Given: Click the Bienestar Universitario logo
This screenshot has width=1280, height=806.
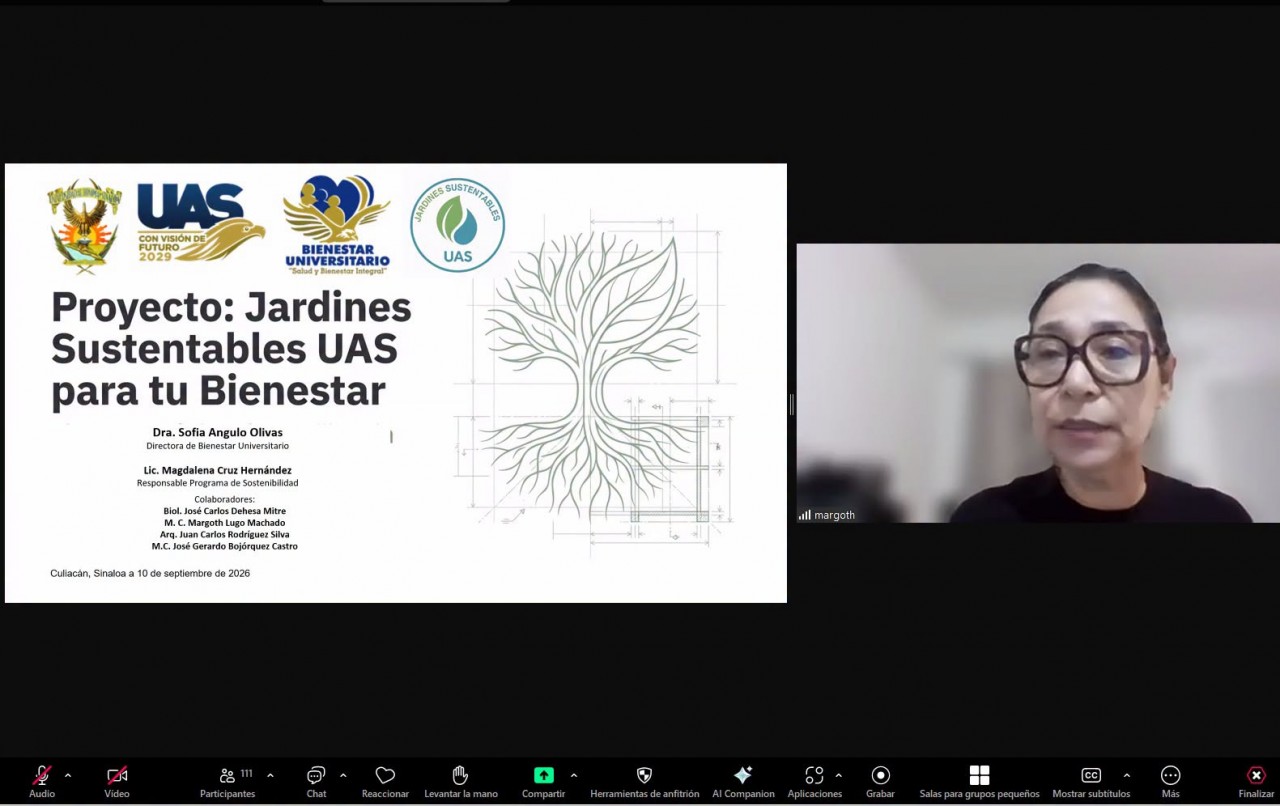Looking at the screenshot, I should [x=337, y=225].
